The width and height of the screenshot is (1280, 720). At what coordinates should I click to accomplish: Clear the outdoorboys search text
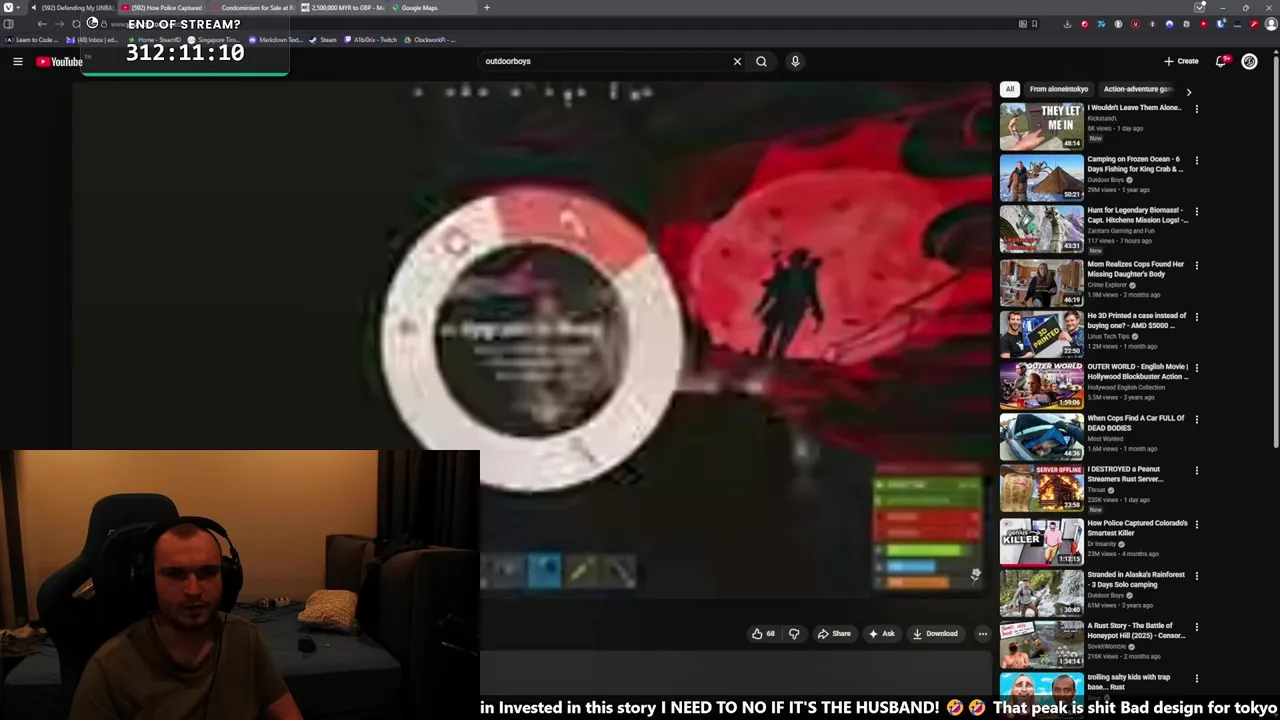737,61
